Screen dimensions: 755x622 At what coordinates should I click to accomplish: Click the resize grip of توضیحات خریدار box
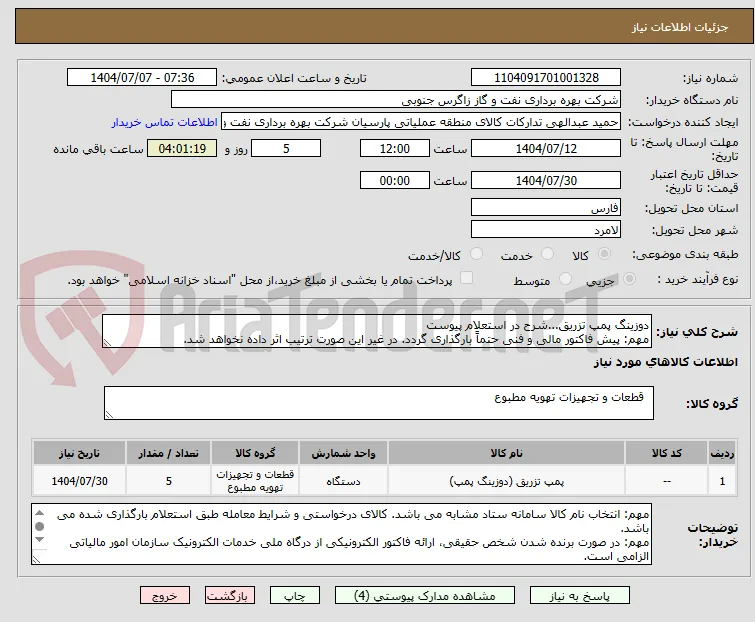(x=36, y=559)
